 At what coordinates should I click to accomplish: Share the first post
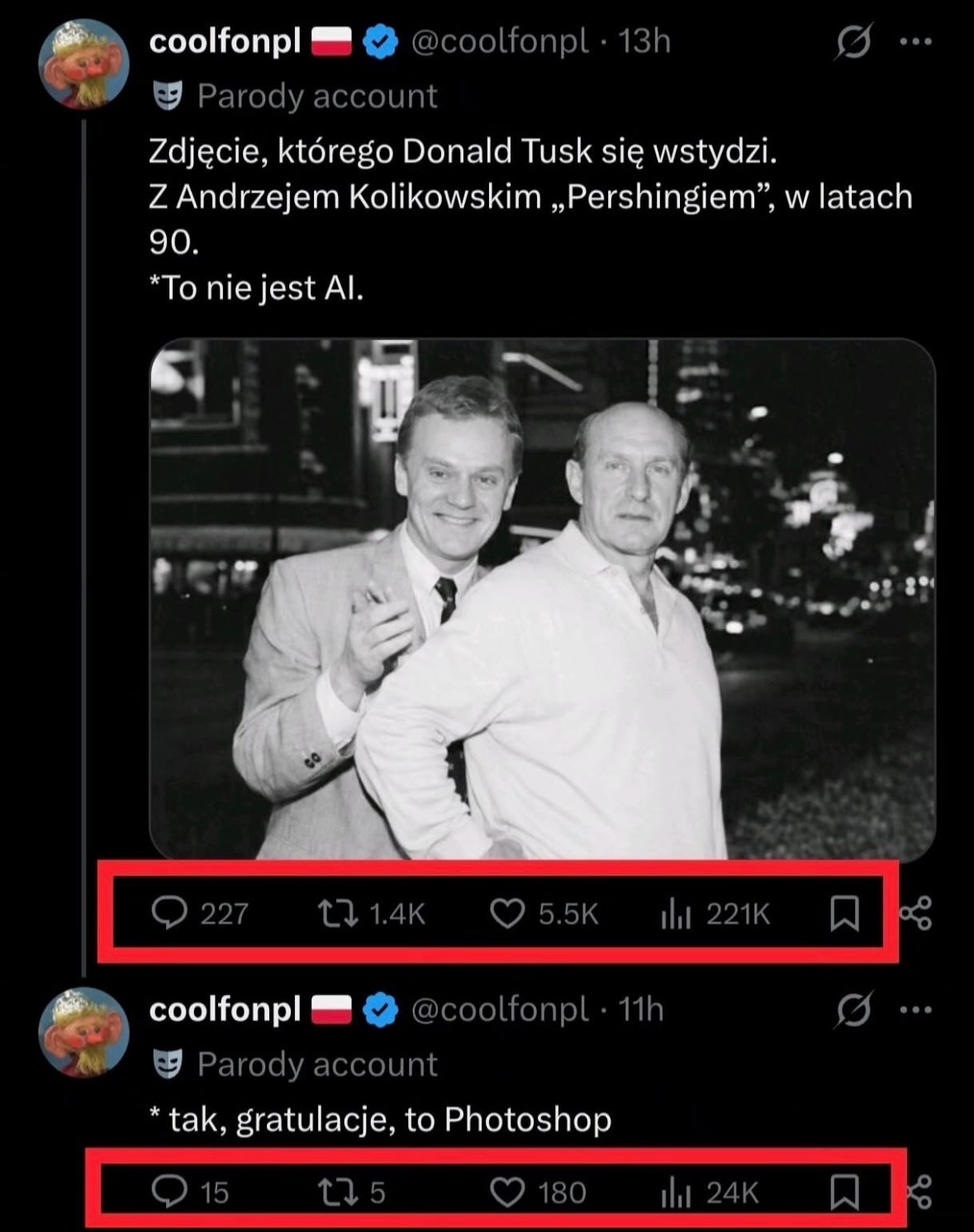click(x=915, y=913)
